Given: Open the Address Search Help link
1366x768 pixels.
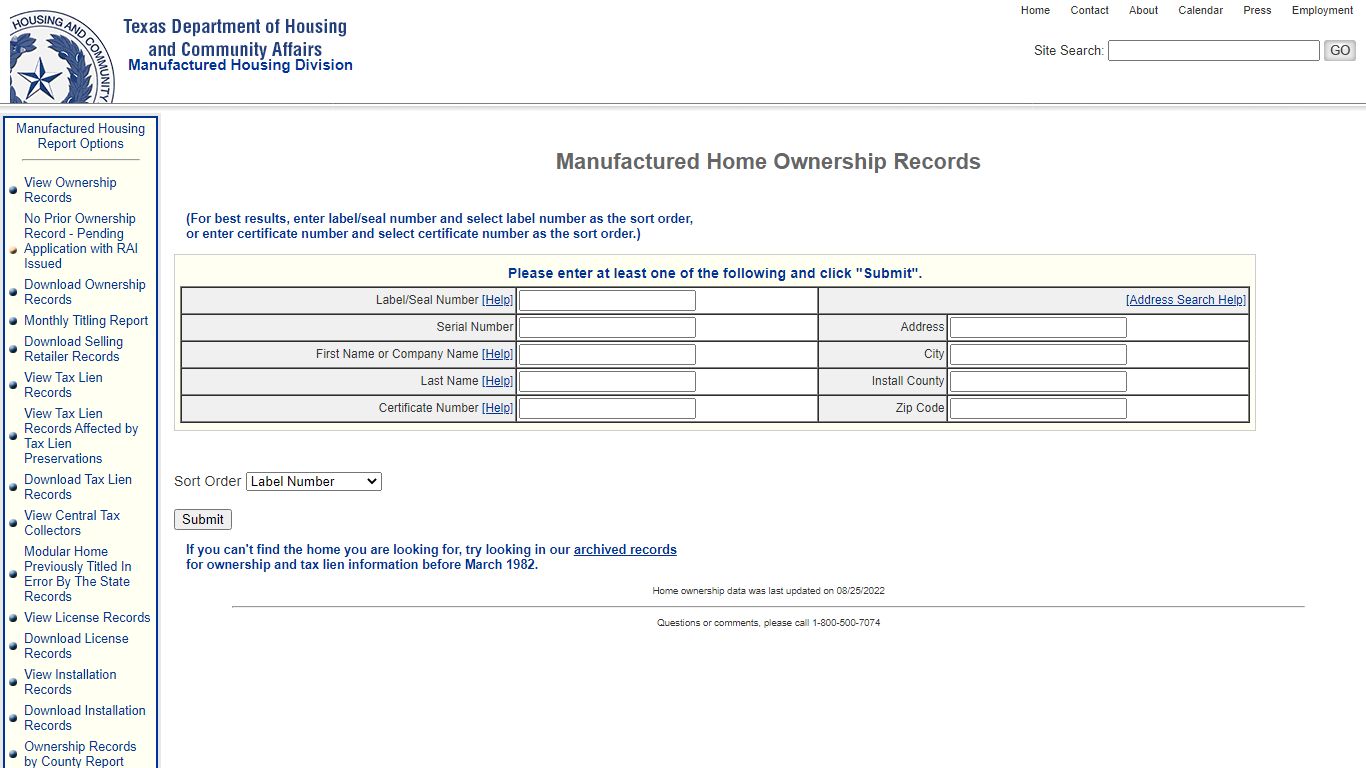Looking at the screenshot, I should pos(1186,300).
